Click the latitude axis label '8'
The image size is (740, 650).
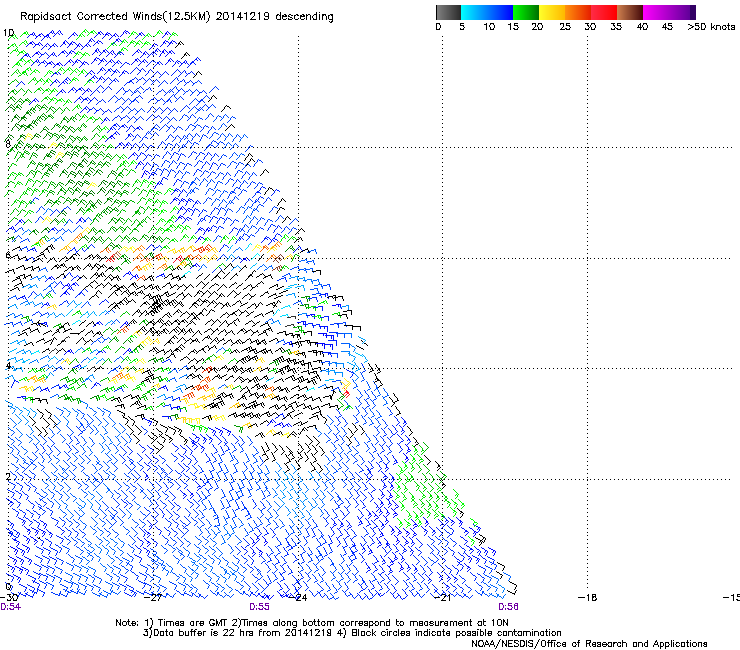[8, 144]
